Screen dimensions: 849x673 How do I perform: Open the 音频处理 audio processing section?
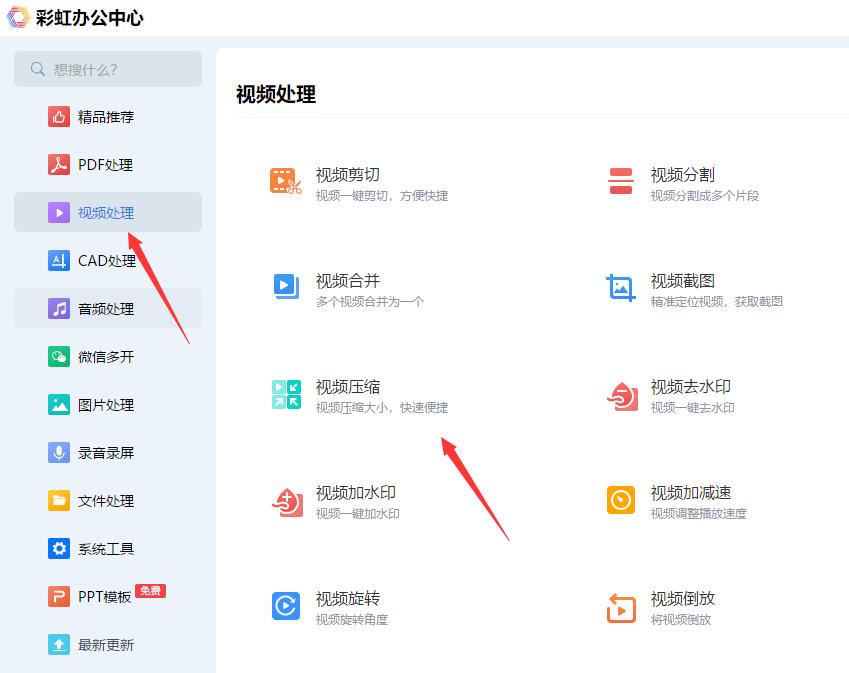click(x=107, y=308)
